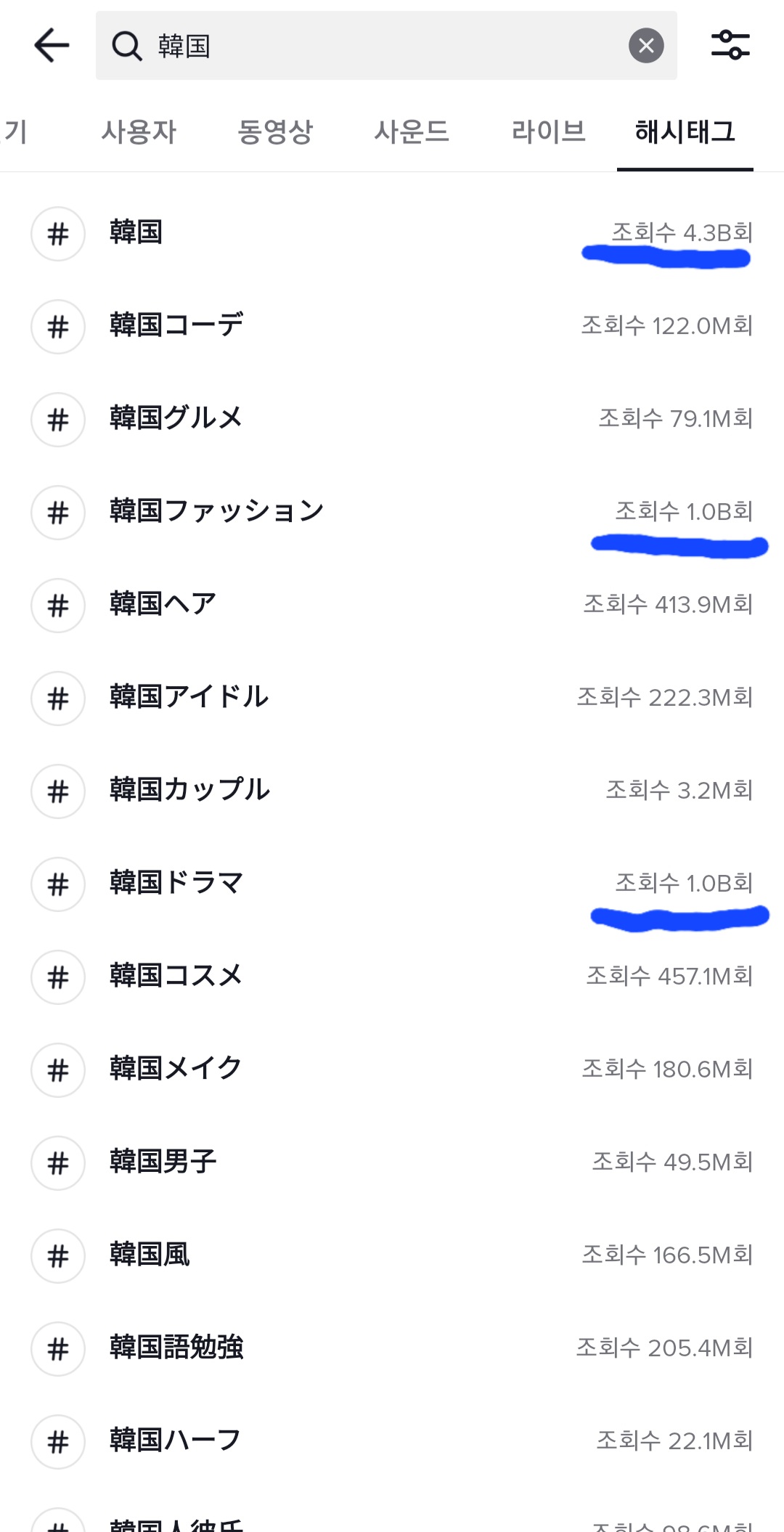
Task: Clear the search text with X button
Action: click(x=645, y=46)
